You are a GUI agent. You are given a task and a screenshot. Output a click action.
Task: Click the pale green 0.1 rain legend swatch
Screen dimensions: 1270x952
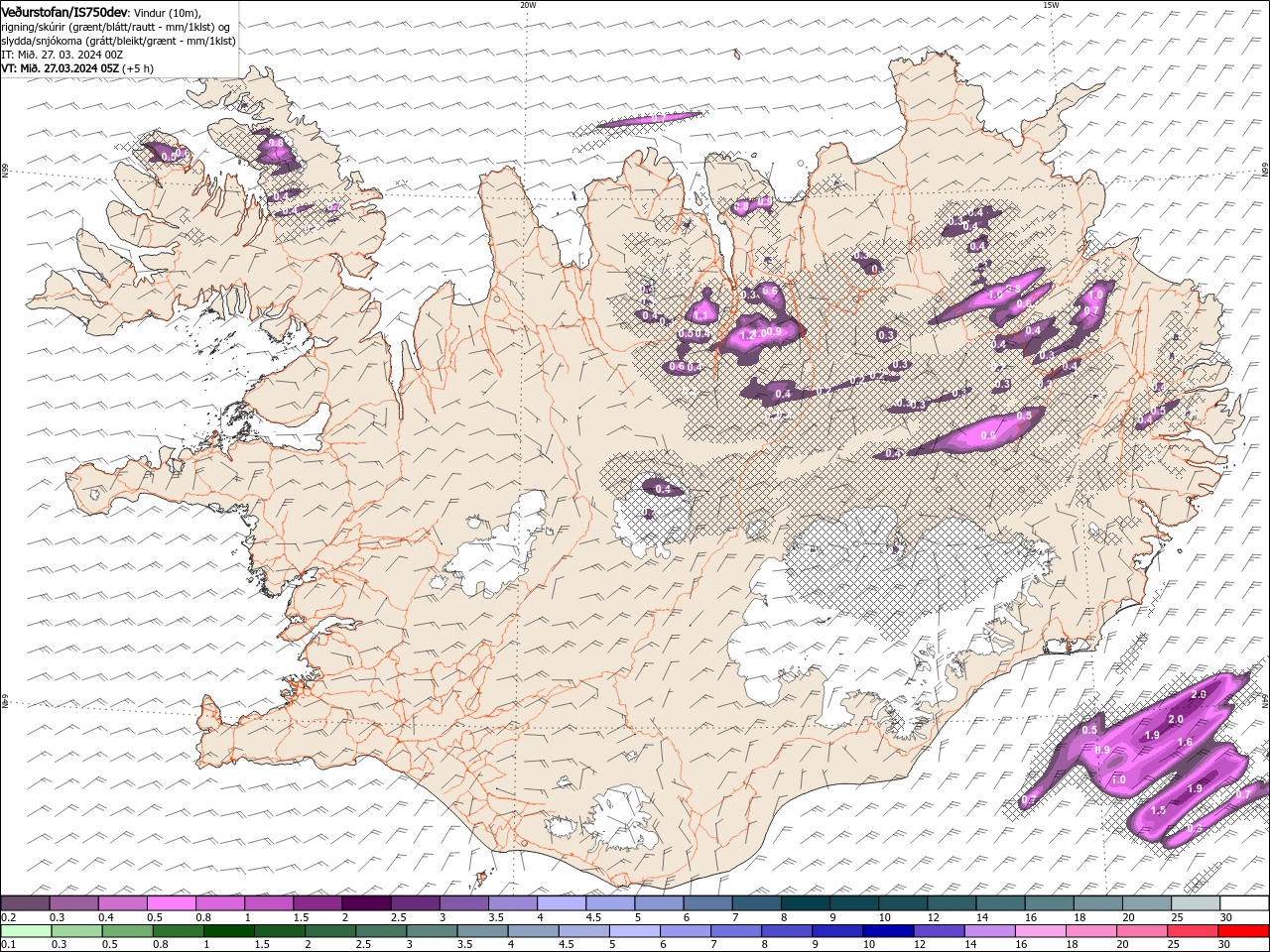(x=27, y=931)
